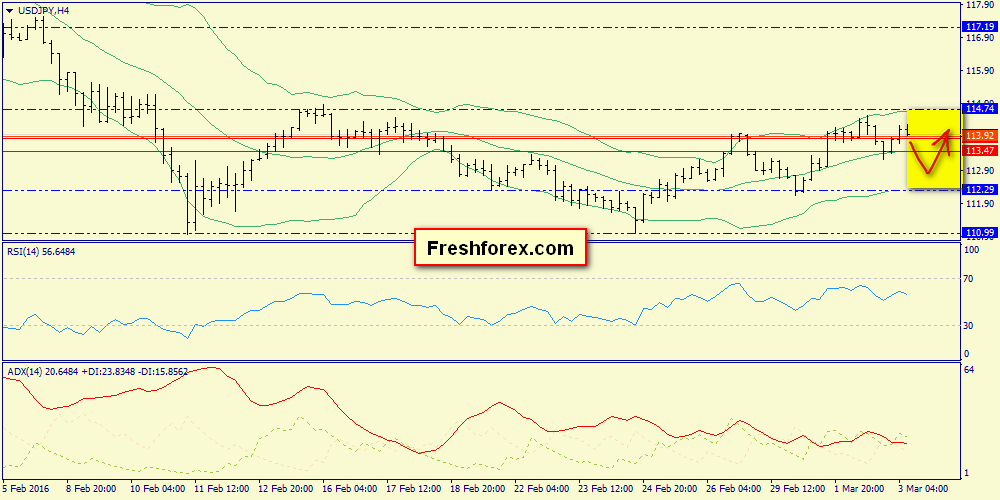Click the 111.90 price axis value
Image resolution: width=1000 pixels, height=500 pixels.
pos(981,203)
